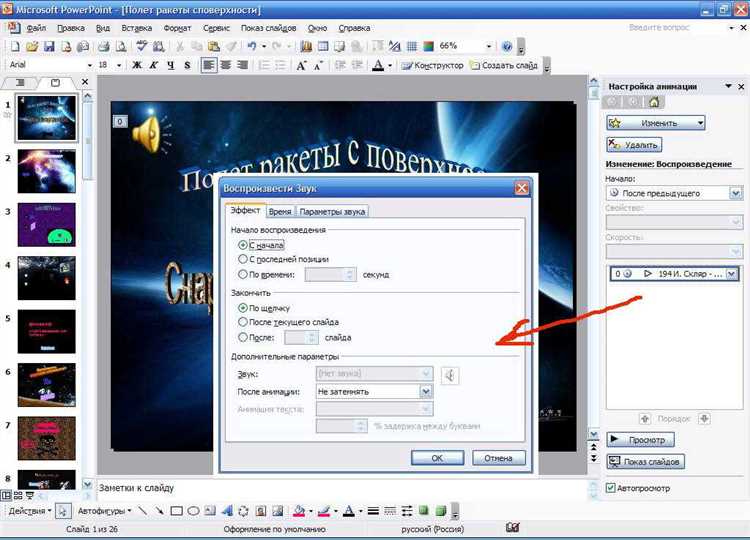Select the Line drawing tool
750x540 pixels.
143,511
